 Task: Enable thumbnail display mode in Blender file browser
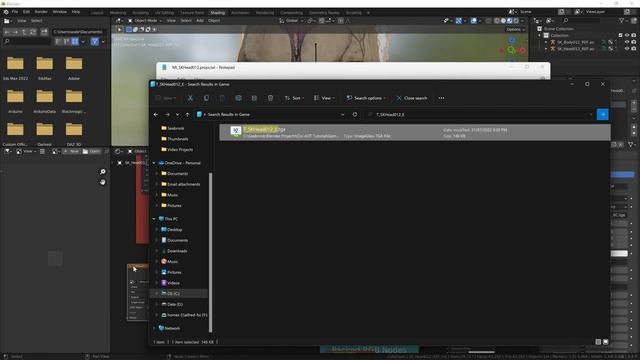pyautogui.click(x=75, y=41)
